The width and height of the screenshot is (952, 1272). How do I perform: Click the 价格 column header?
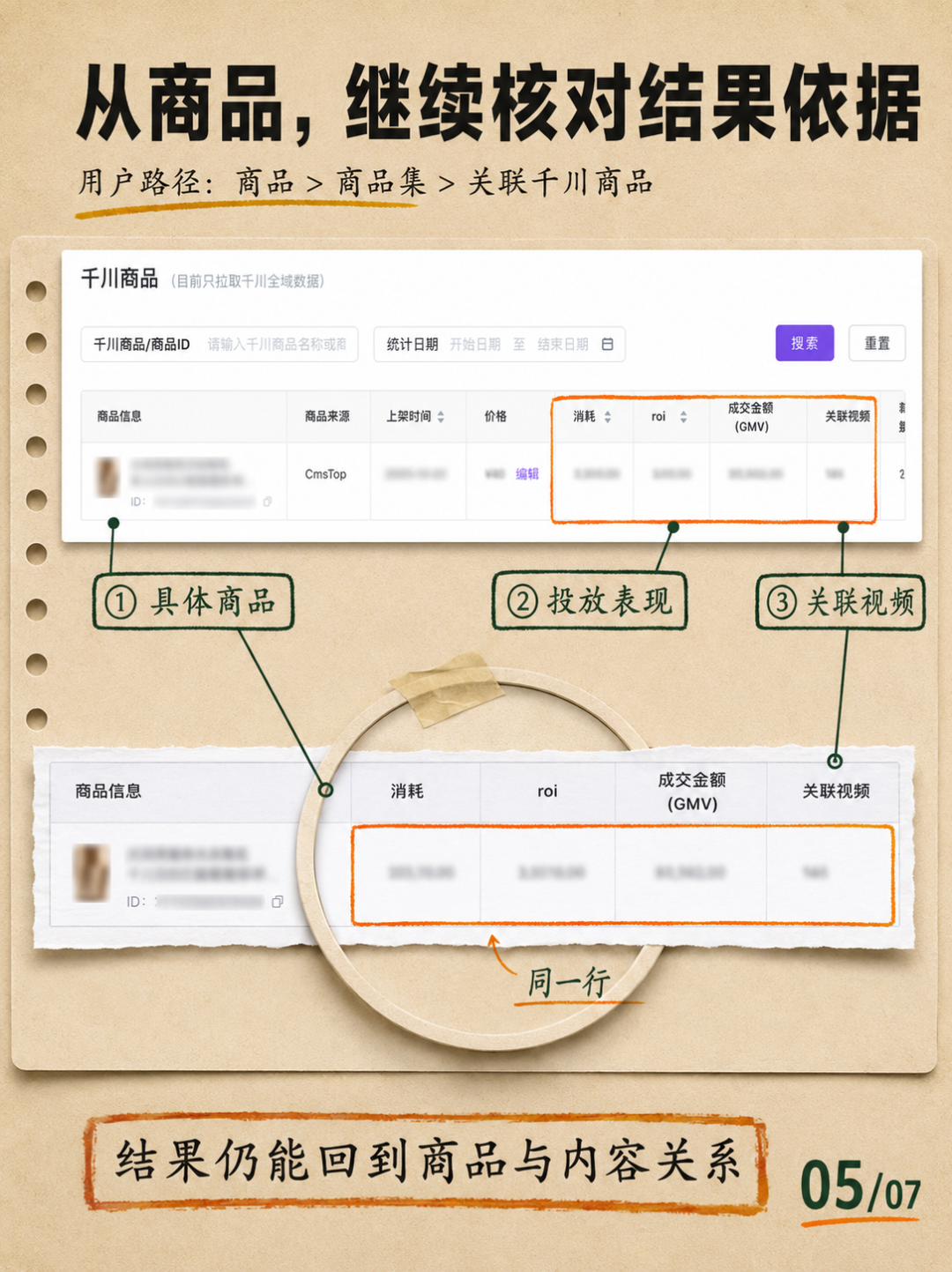click(x=495, y=416)
